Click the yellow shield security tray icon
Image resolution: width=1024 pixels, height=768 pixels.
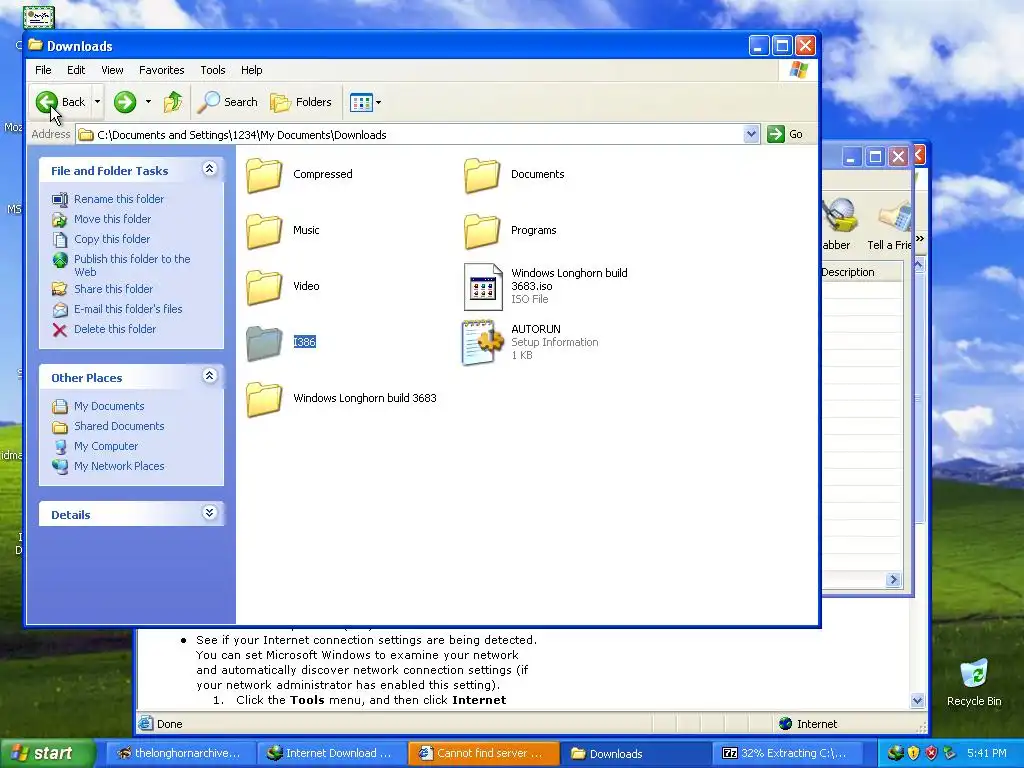[x=913, y=753]
